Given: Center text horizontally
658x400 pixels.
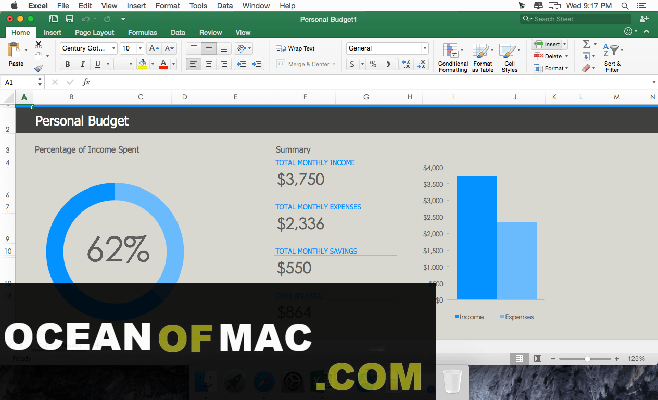Looking at the screenshot, I should click(209, 64).
